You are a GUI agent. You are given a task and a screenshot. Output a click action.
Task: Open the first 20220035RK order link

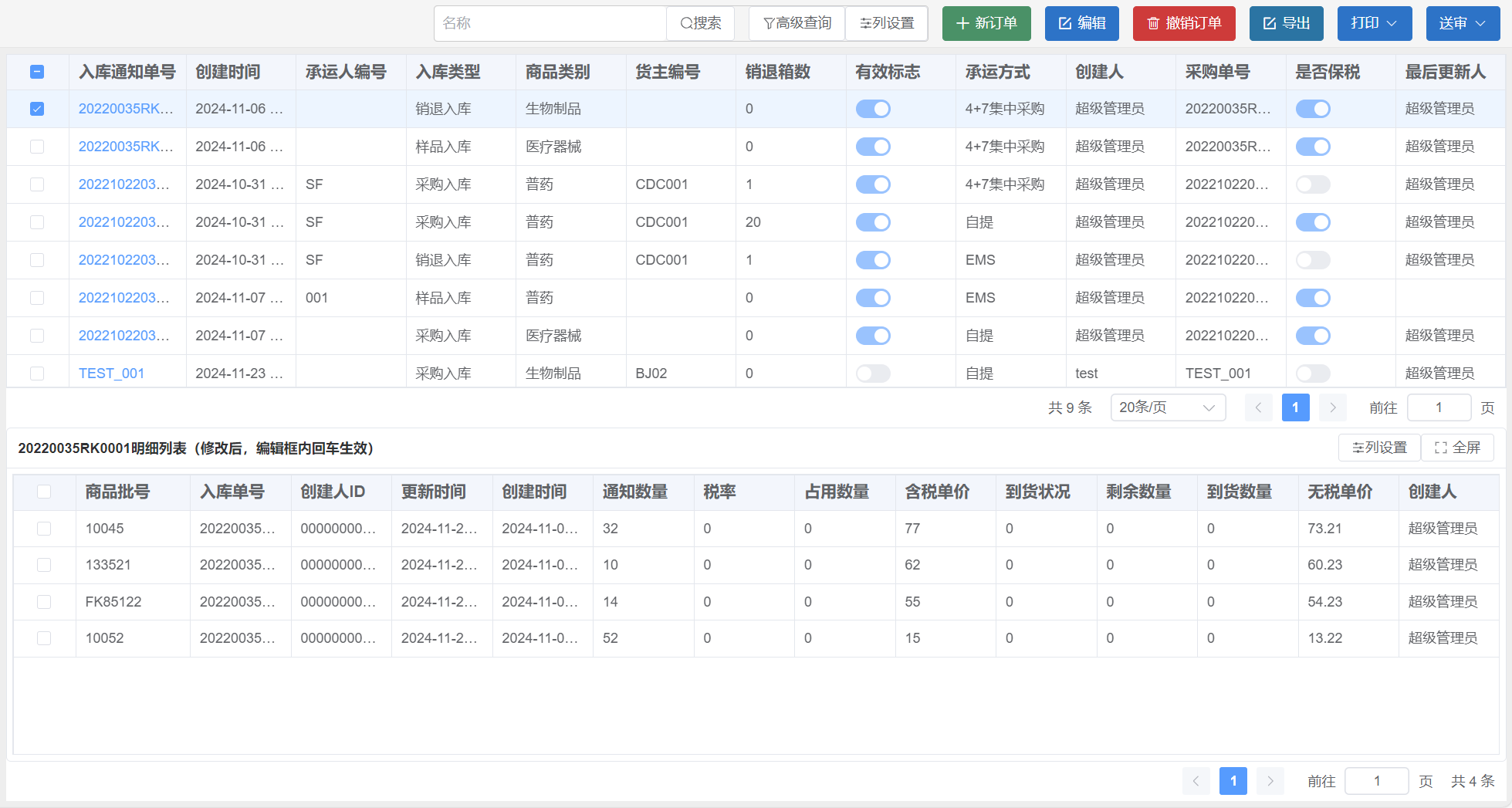pos(126,109)
